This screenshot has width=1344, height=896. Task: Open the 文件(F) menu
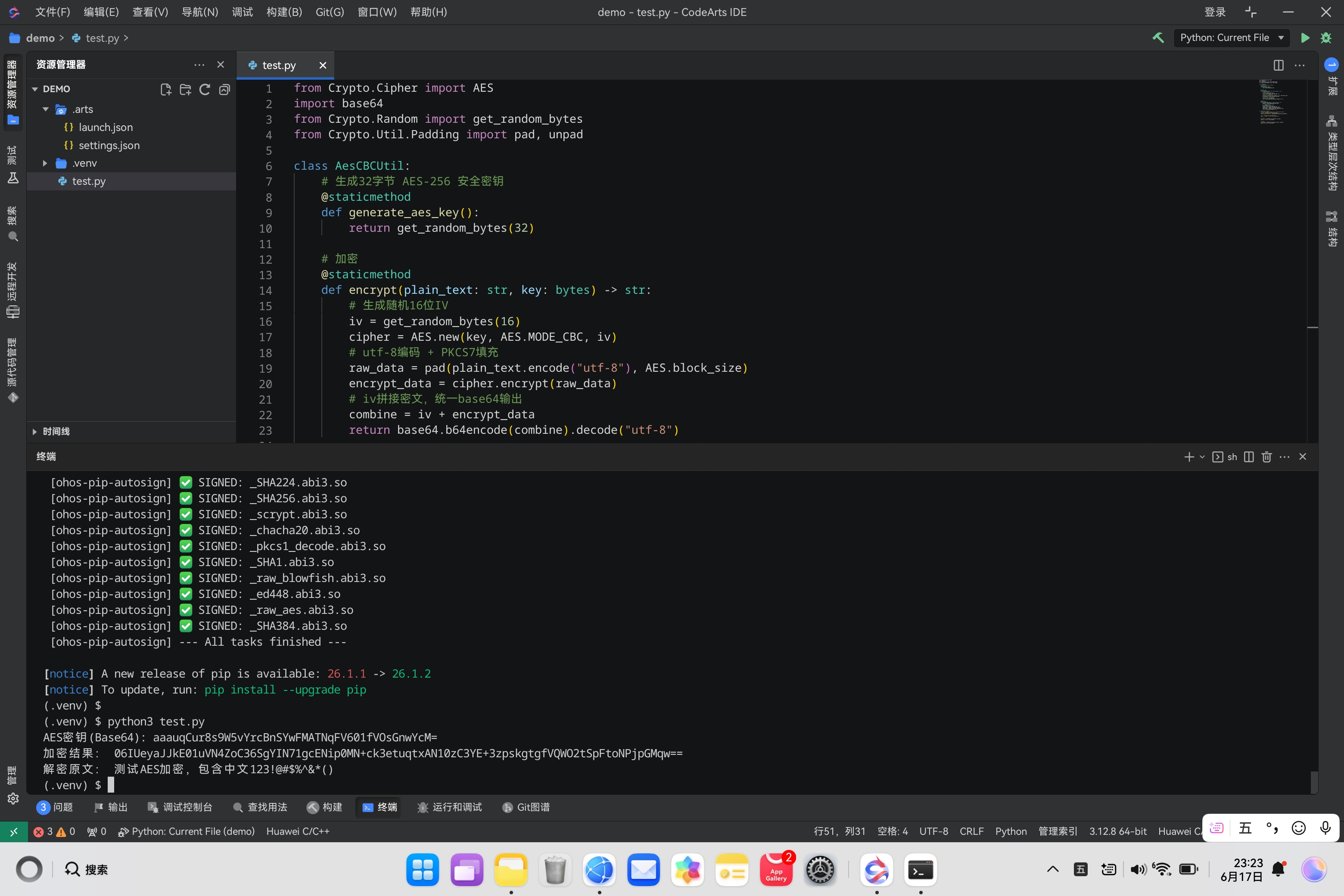[x=53, y=12]
